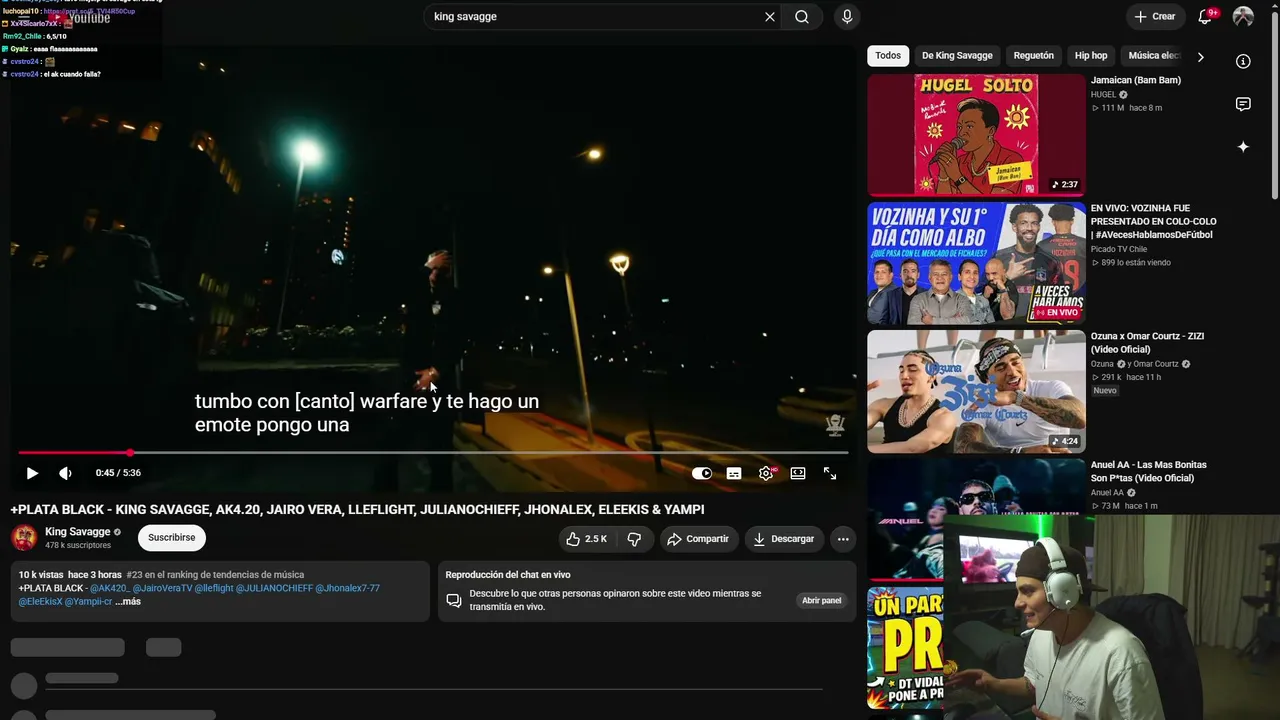
Task: Select the Reguetón filter chip
Action: click(x=1033, y=56)
